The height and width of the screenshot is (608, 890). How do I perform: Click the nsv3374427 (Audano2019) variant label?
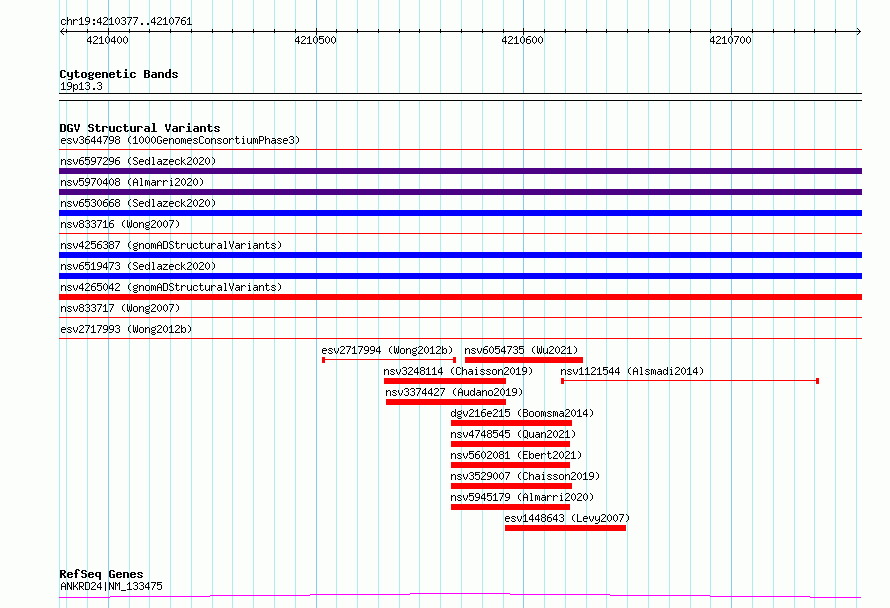click(454, 392)
